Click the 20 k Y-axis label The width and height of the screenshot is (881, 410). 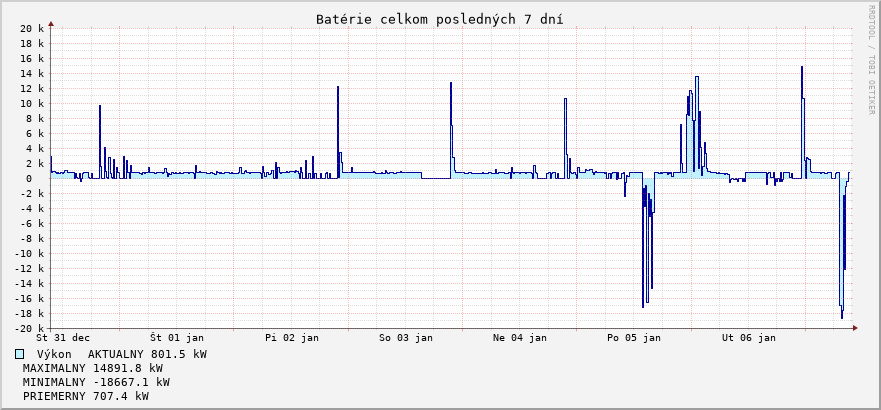tap(32, 29)
